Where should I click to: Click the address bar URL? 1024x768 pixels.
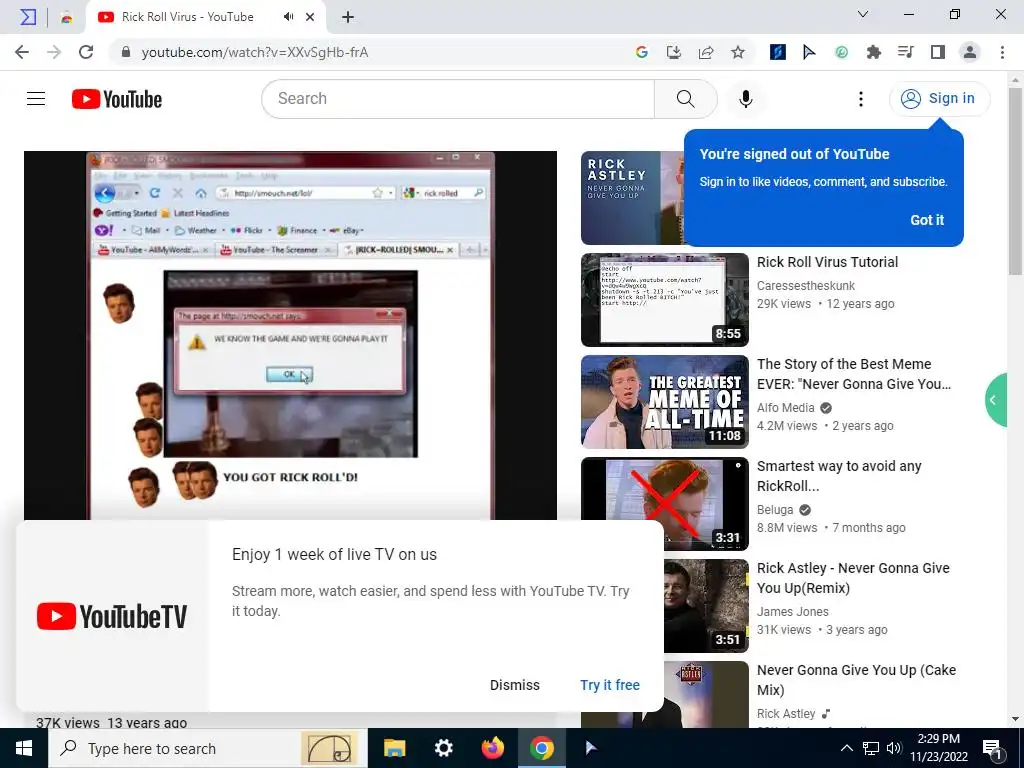point(255,52)
